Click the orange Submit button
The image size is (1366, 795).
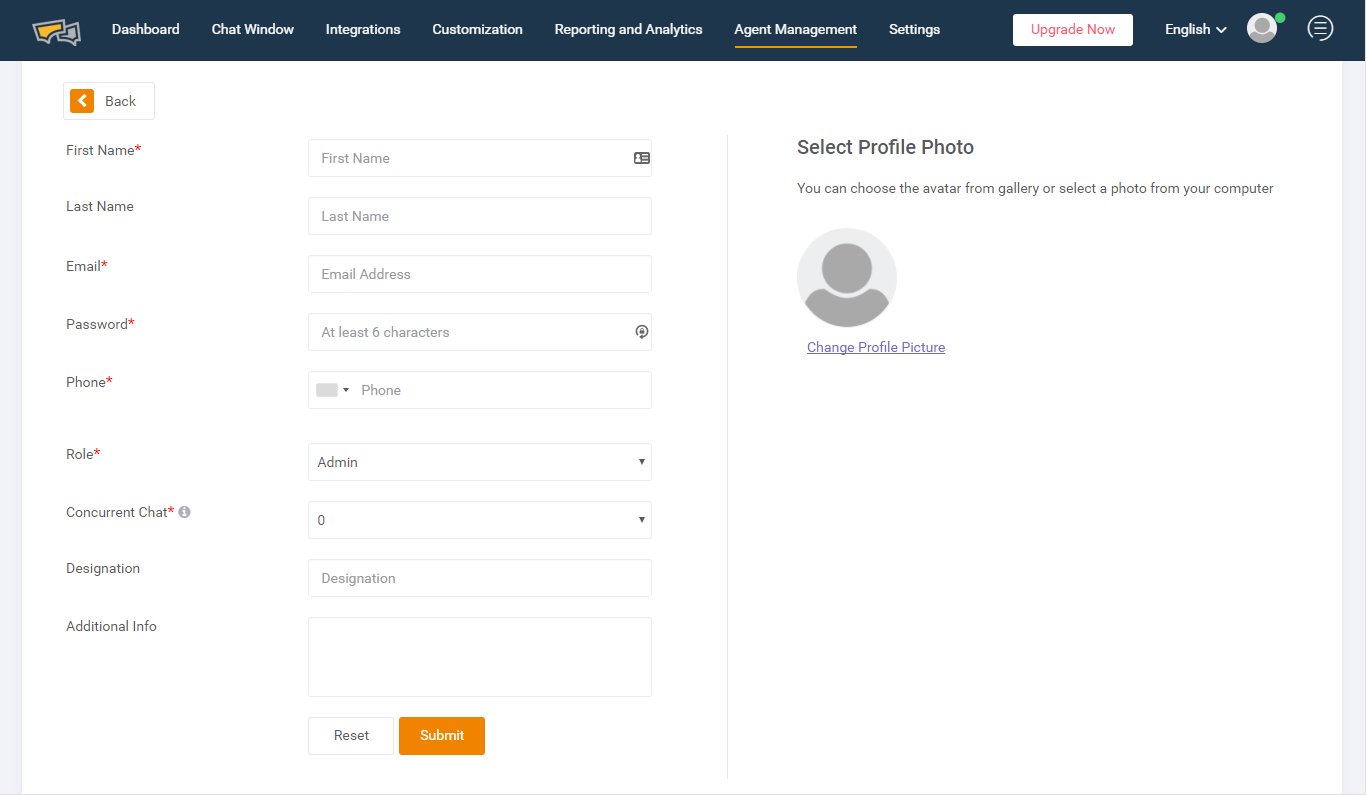pyautogui.click(x=442, y=736)
